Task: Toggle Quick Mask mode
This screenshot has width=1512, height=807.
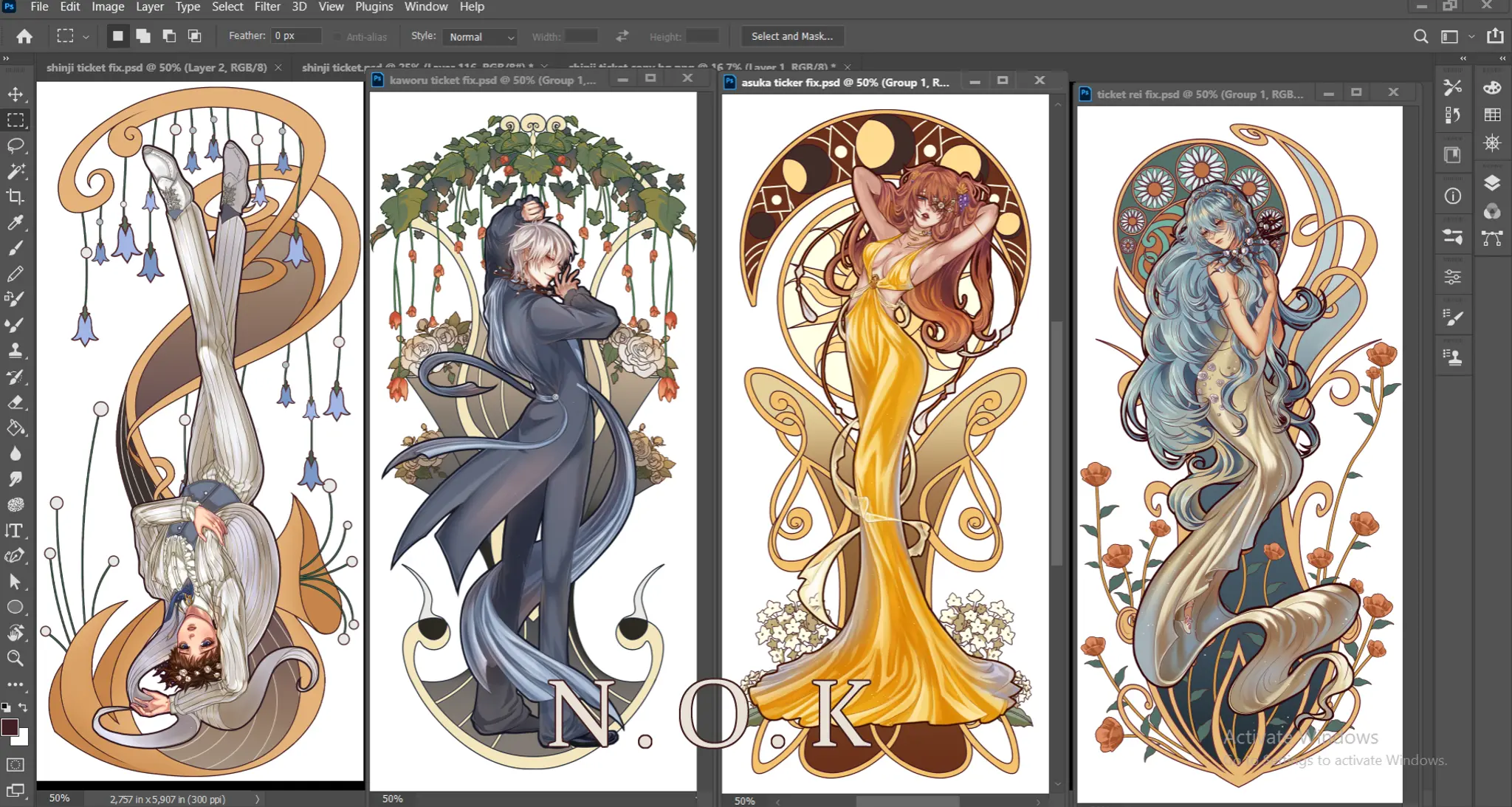Action: click(16, 765)
